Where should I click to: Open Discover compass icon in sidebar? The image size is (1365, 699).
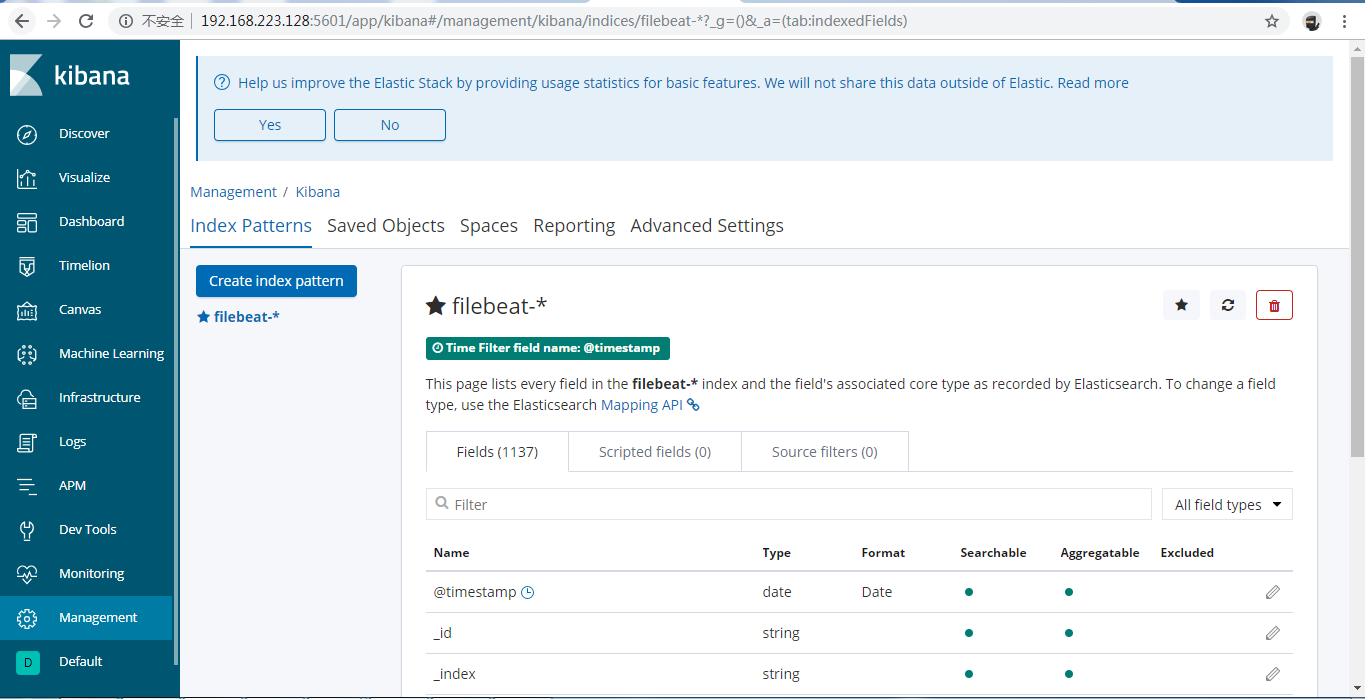coord(27,134)
